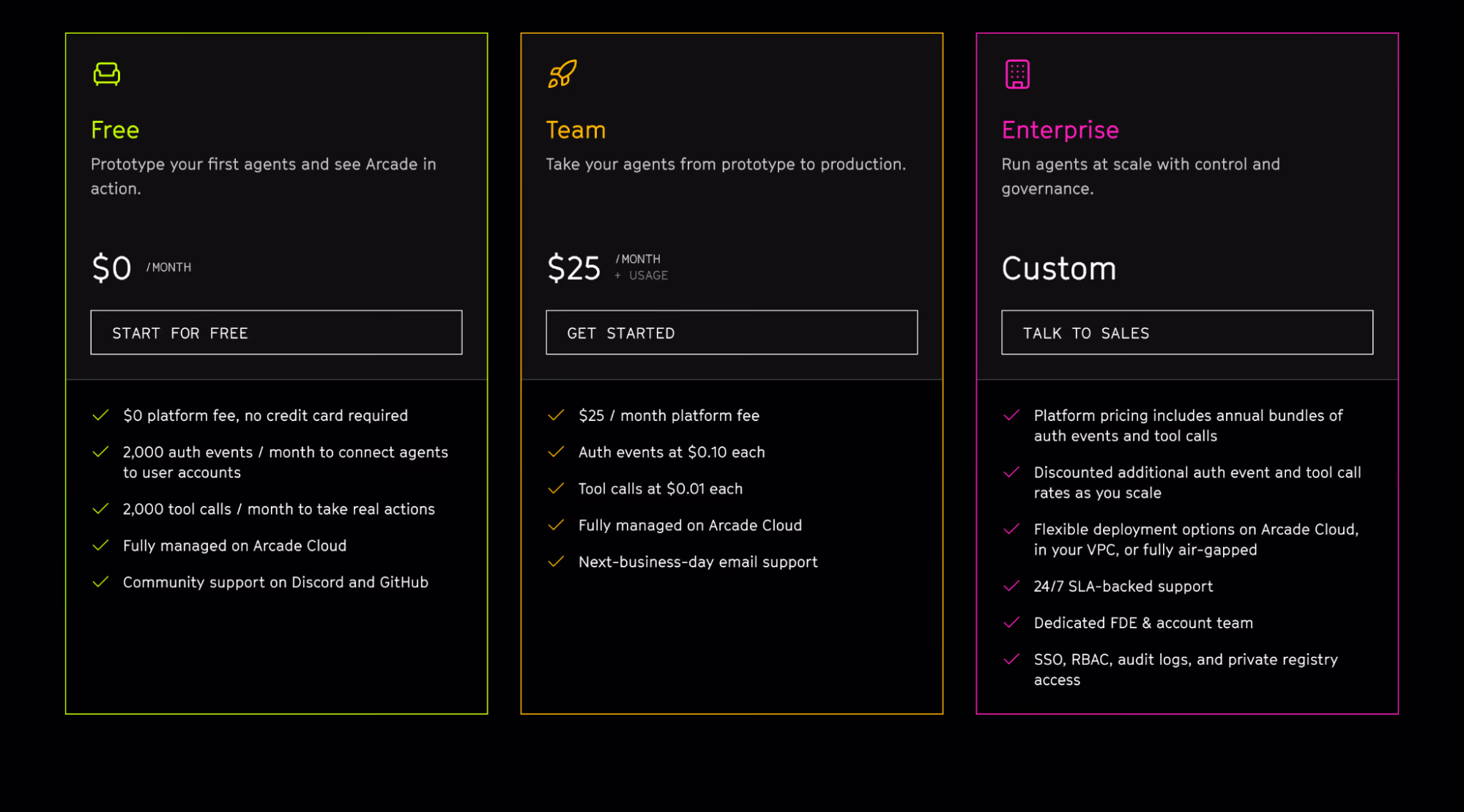The width and height of the screenshot is (1464, 812).
Task: Click checkmark beside '$0 platform fee, no credit card'
Action: [x=101, y=415]
